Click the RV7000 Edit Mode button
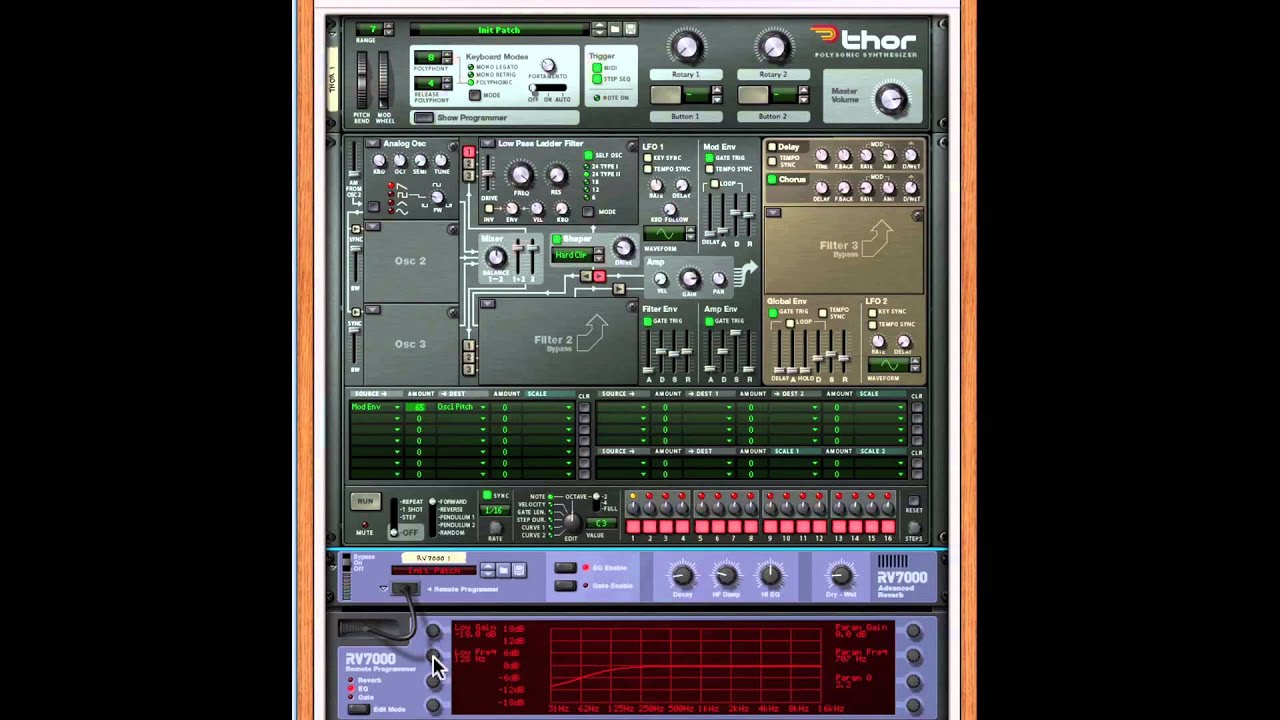This screenshot has height=720, width=1280. (x=358, y=709)
